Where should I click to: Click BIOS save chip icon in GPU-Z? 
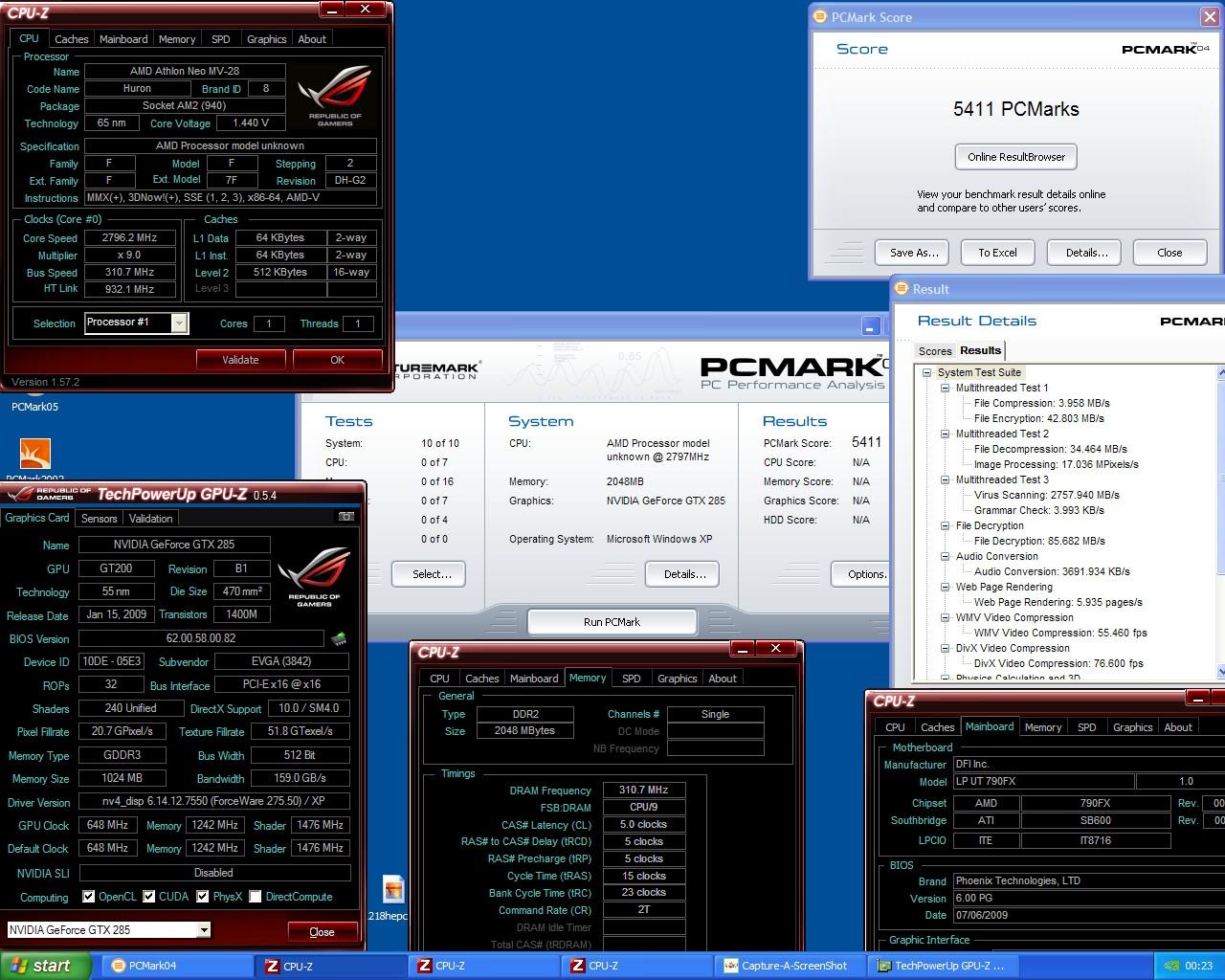click(338, 638)
